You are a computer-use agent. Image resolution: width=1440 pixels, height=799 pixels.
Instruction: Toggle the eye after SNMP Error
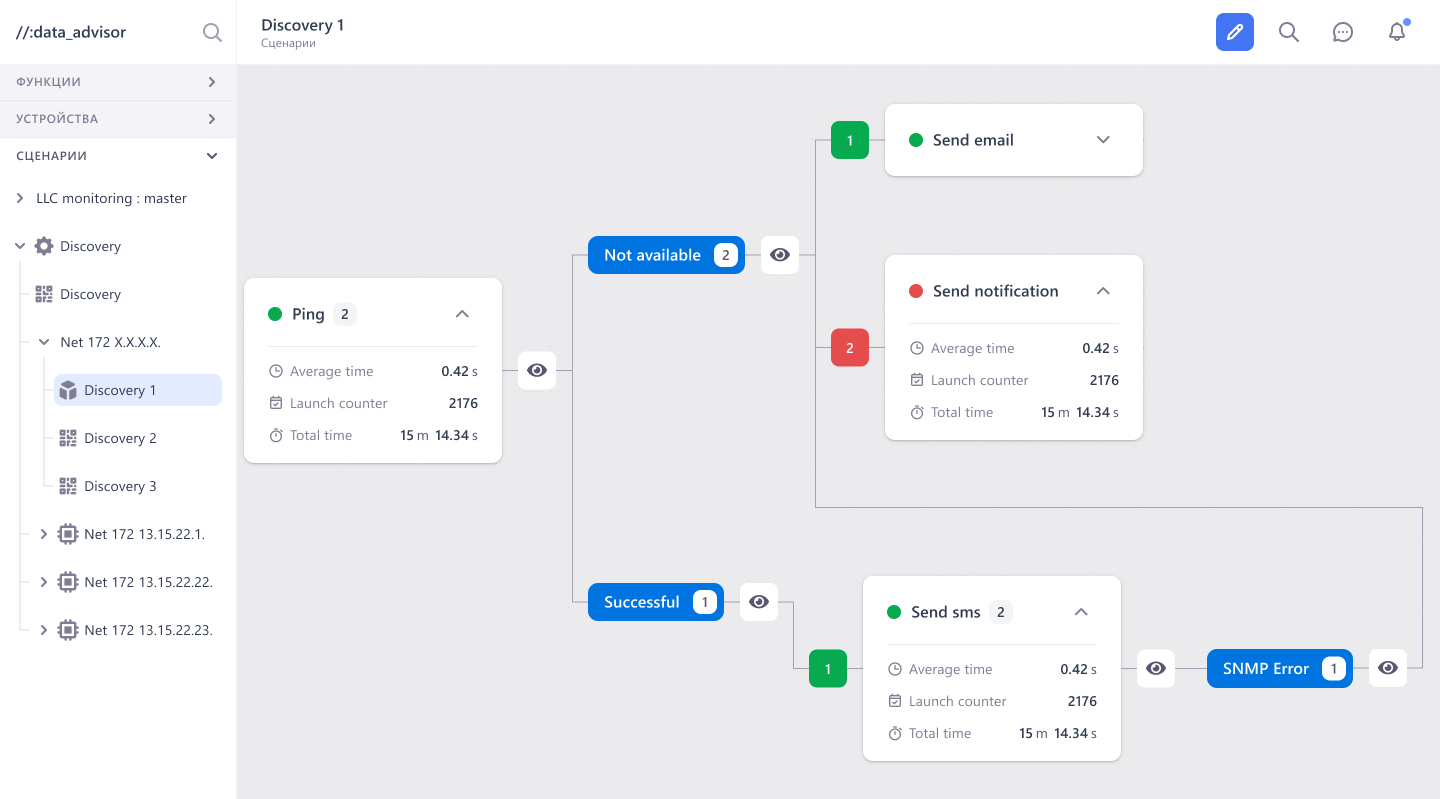(1388, 668)
